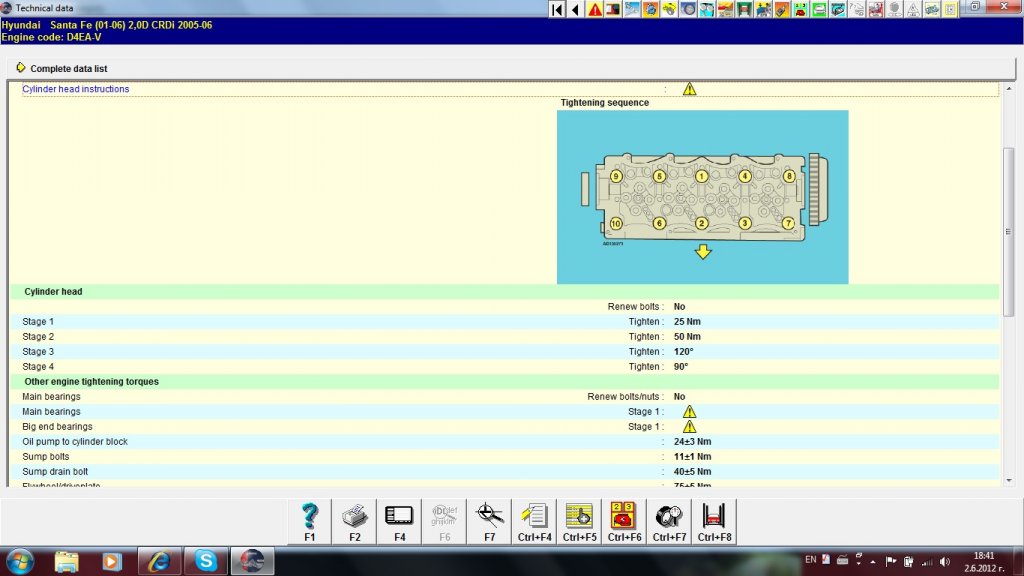Open the Big end bearings warning icon
Viewport: 1024px width, 576px height.
[689, 427]
